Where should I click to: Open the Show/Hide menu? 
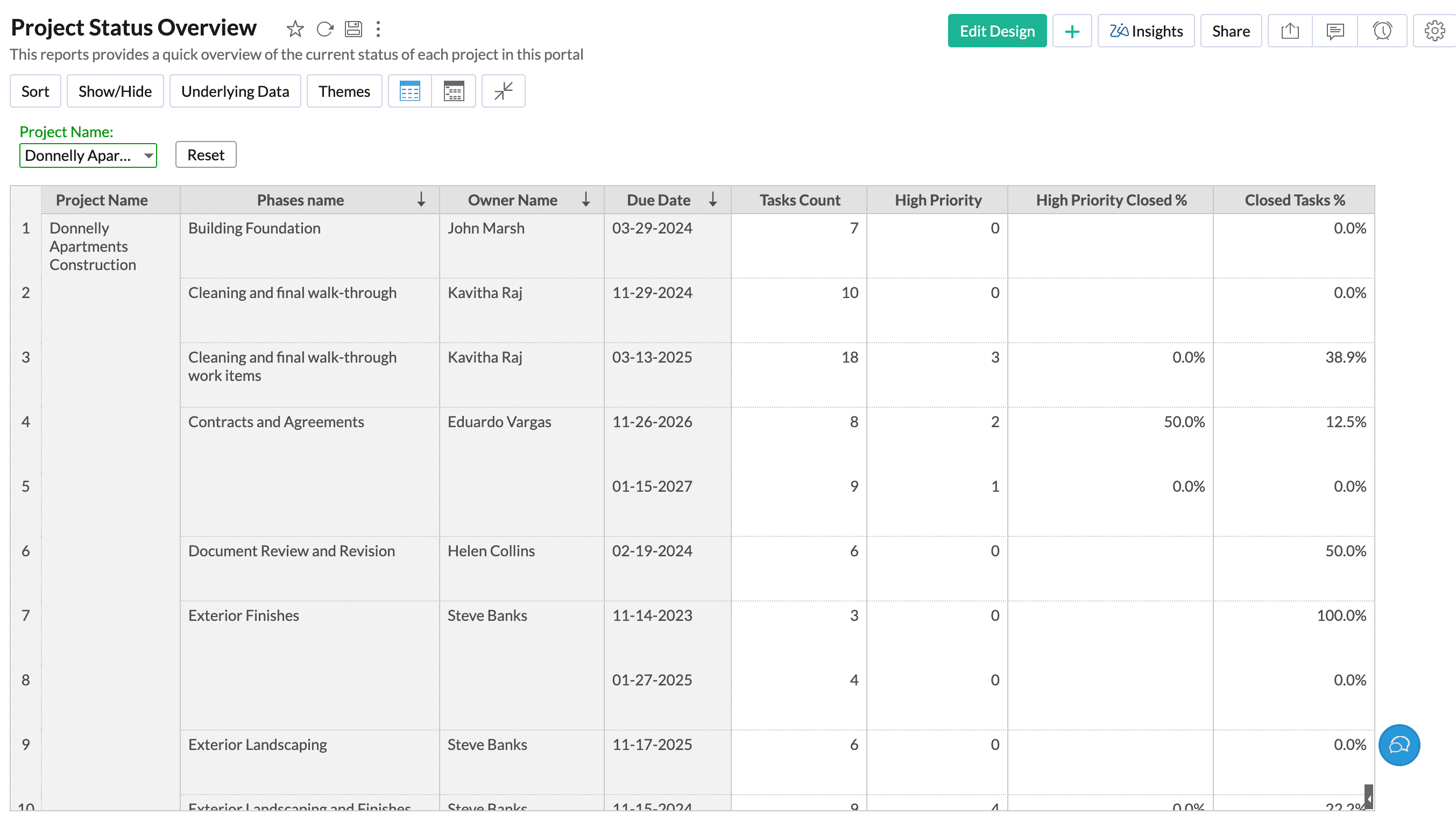pos(115,91)
